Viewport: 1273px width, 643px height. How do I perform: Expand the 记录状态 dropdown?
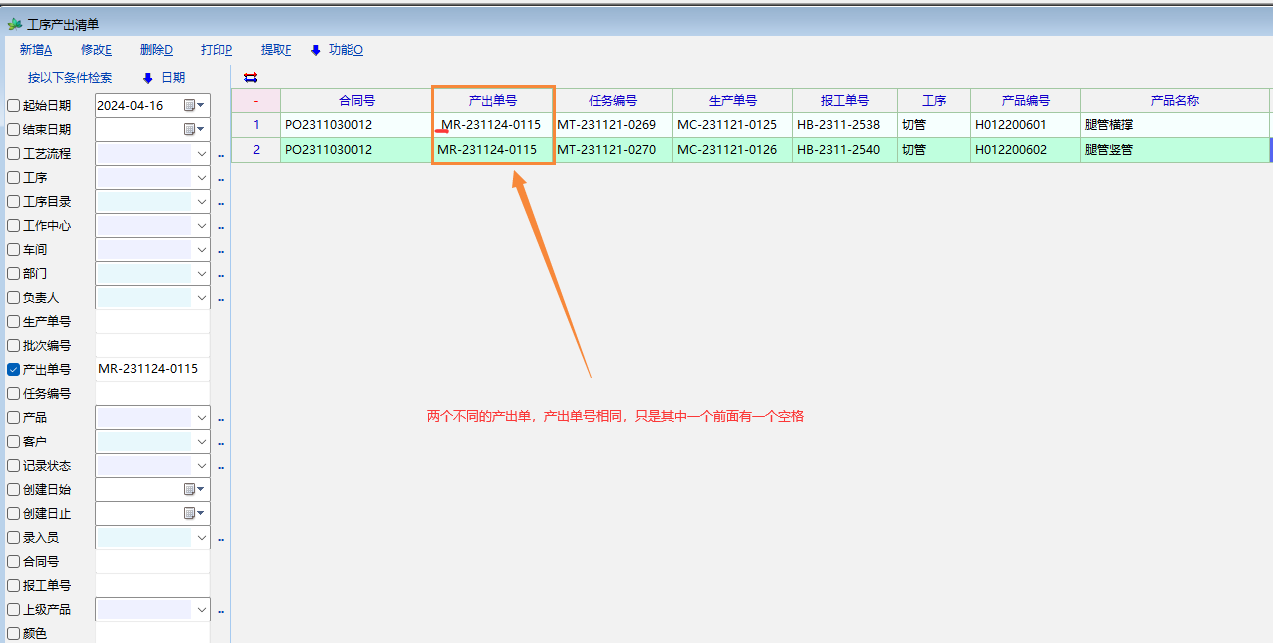pyautogui.click(x=201, y=465)
